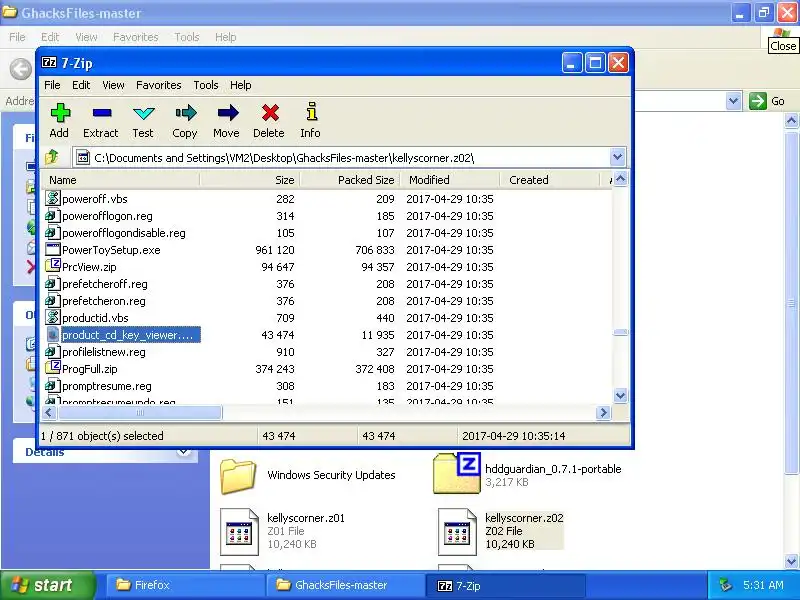
Task: Select the prefetcheron.reg row
Action: (x=327, y=301)
